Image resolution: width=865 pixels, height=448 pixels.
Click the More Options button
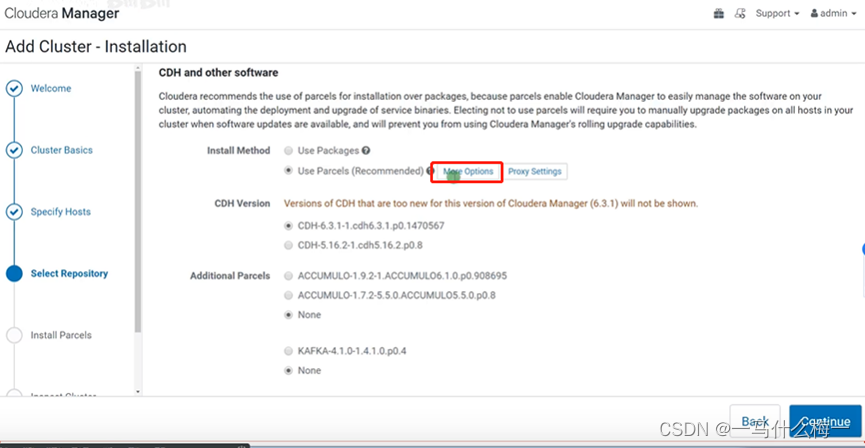tap(468, 172)
